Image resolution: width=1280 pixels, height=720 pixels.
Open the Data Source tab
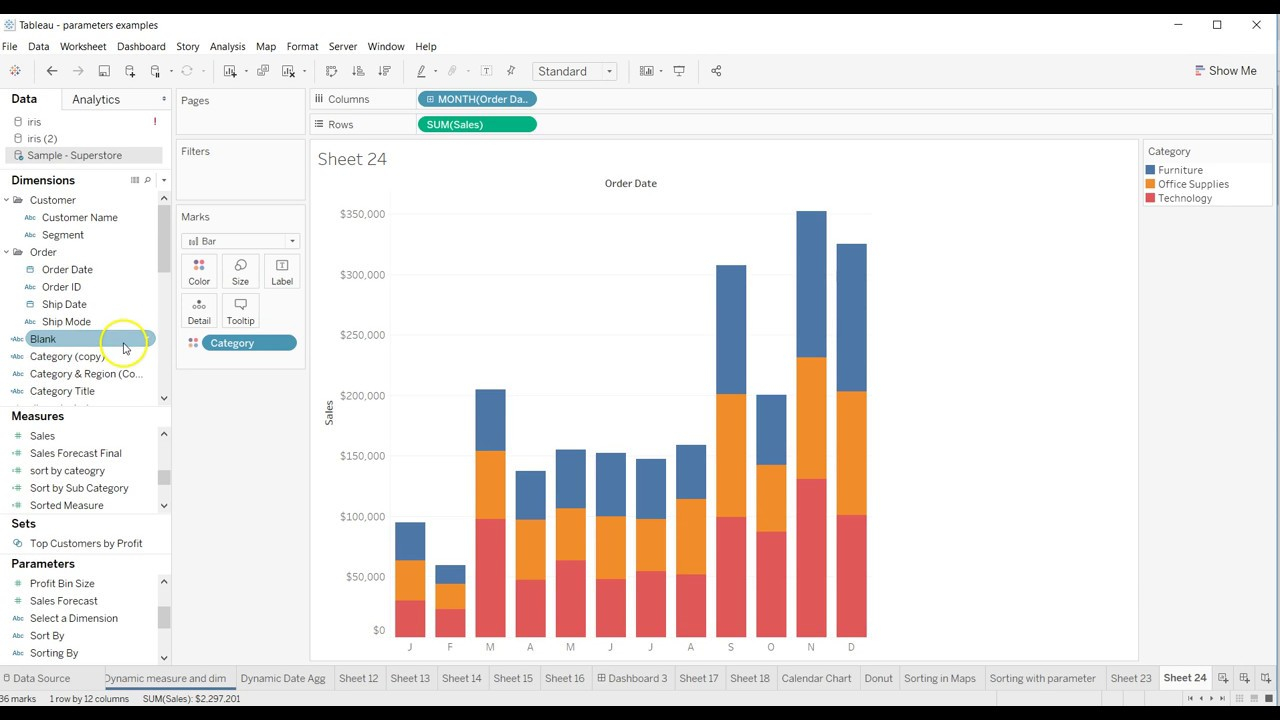(x=36, y=678)
